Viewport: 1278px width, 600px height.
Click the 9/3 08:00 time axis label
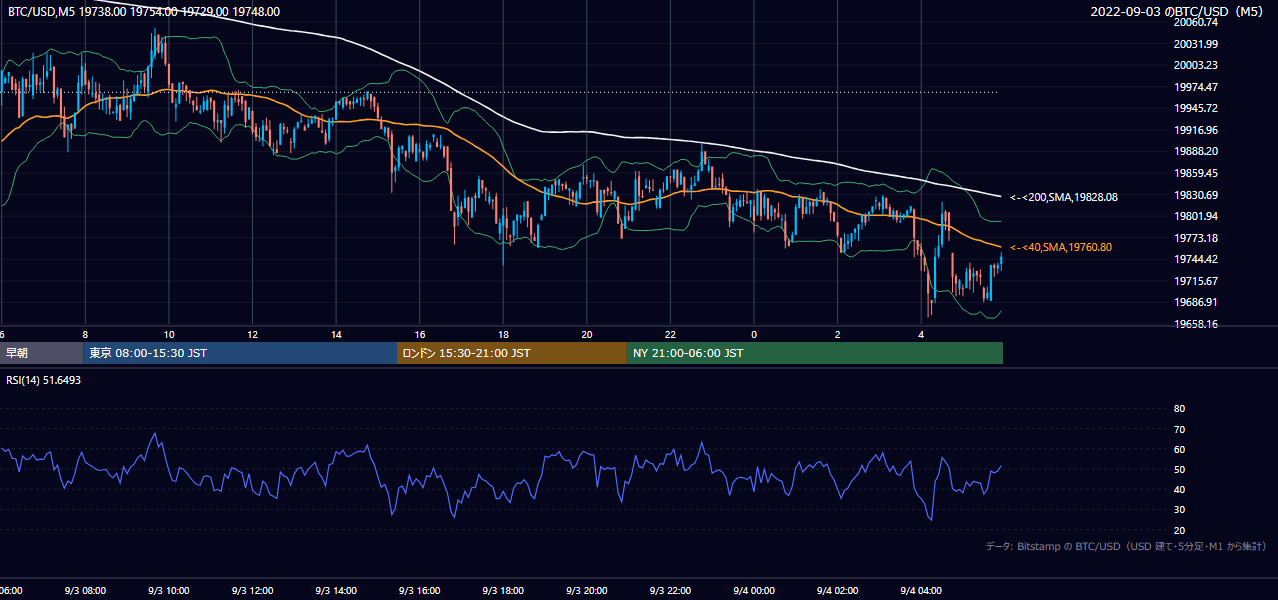pyautogui.click(x=85, y=591)
